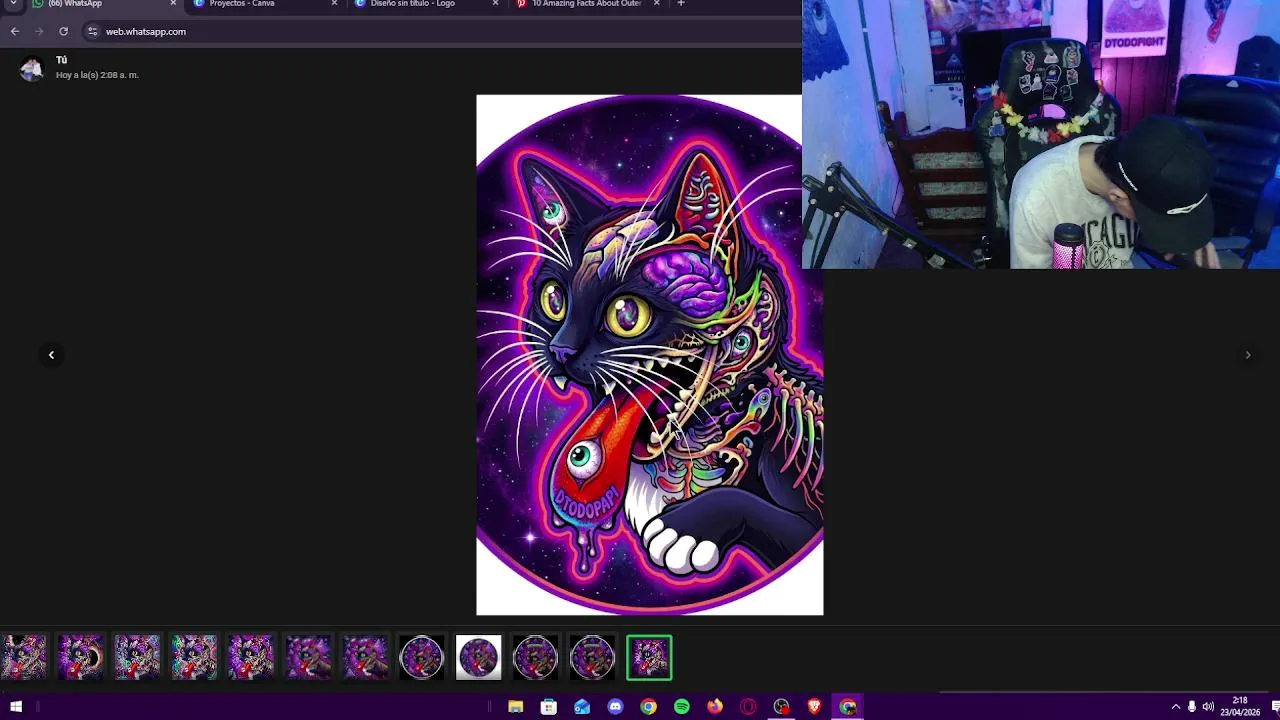Open Brave browser from the taskbar
Viewport: 1280px width, 720px height.
814,707
